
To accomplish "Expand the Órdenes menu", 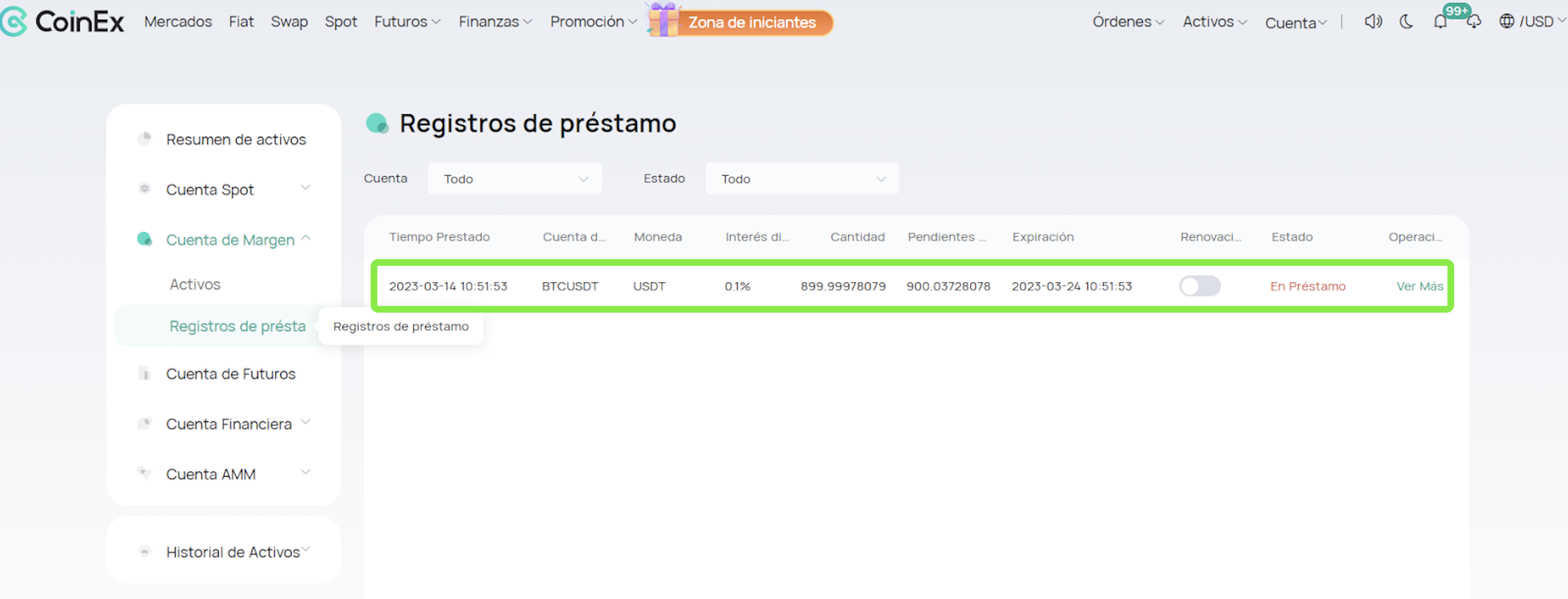I will click(x=1128, y=22).
